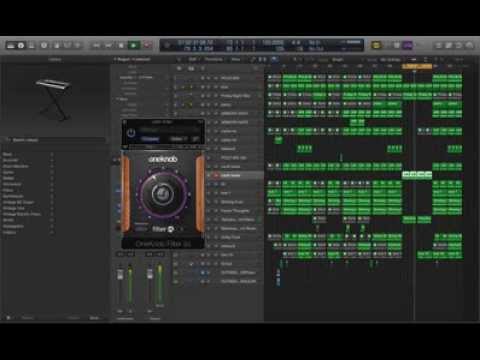Open the Library gear action menu

(9, 318)
